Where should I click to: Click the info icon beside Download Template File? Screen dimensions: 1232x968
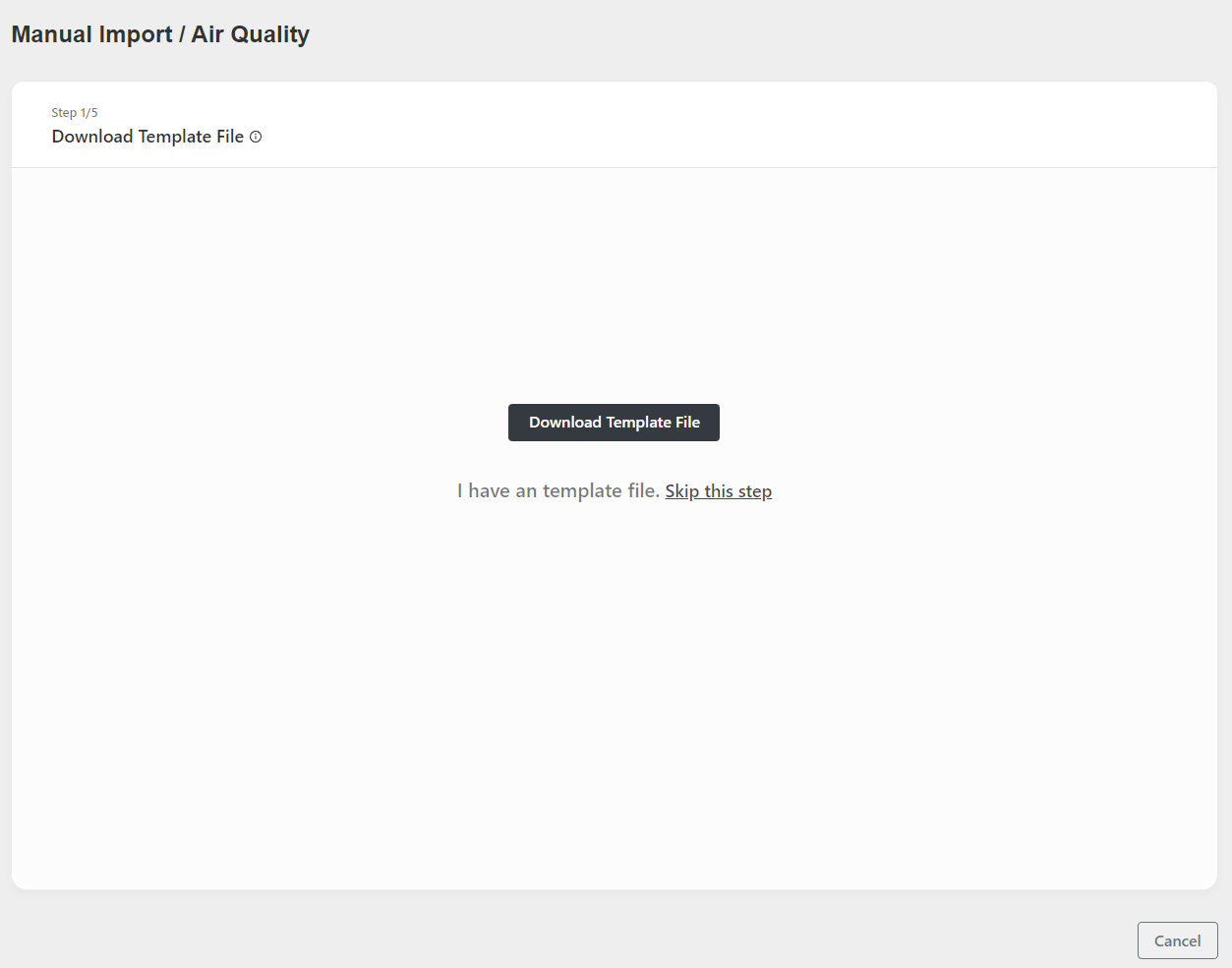(256, 137)
